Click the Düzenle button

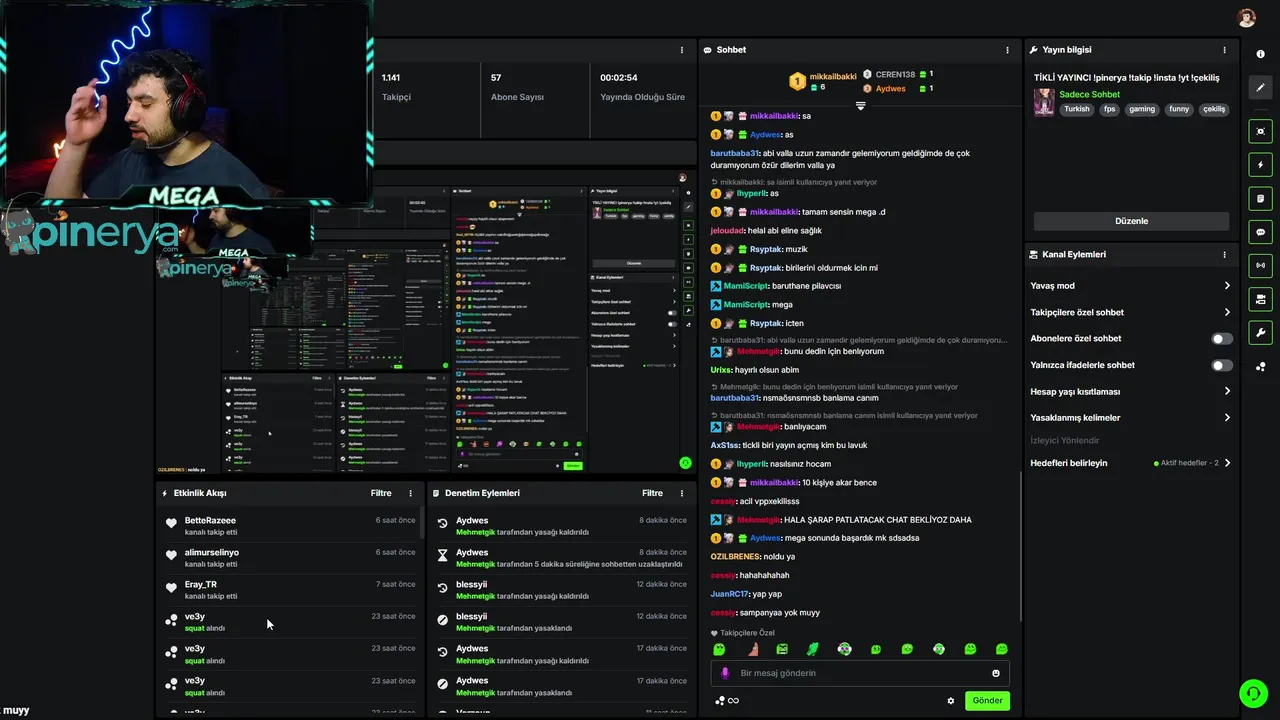(1131, 221)
